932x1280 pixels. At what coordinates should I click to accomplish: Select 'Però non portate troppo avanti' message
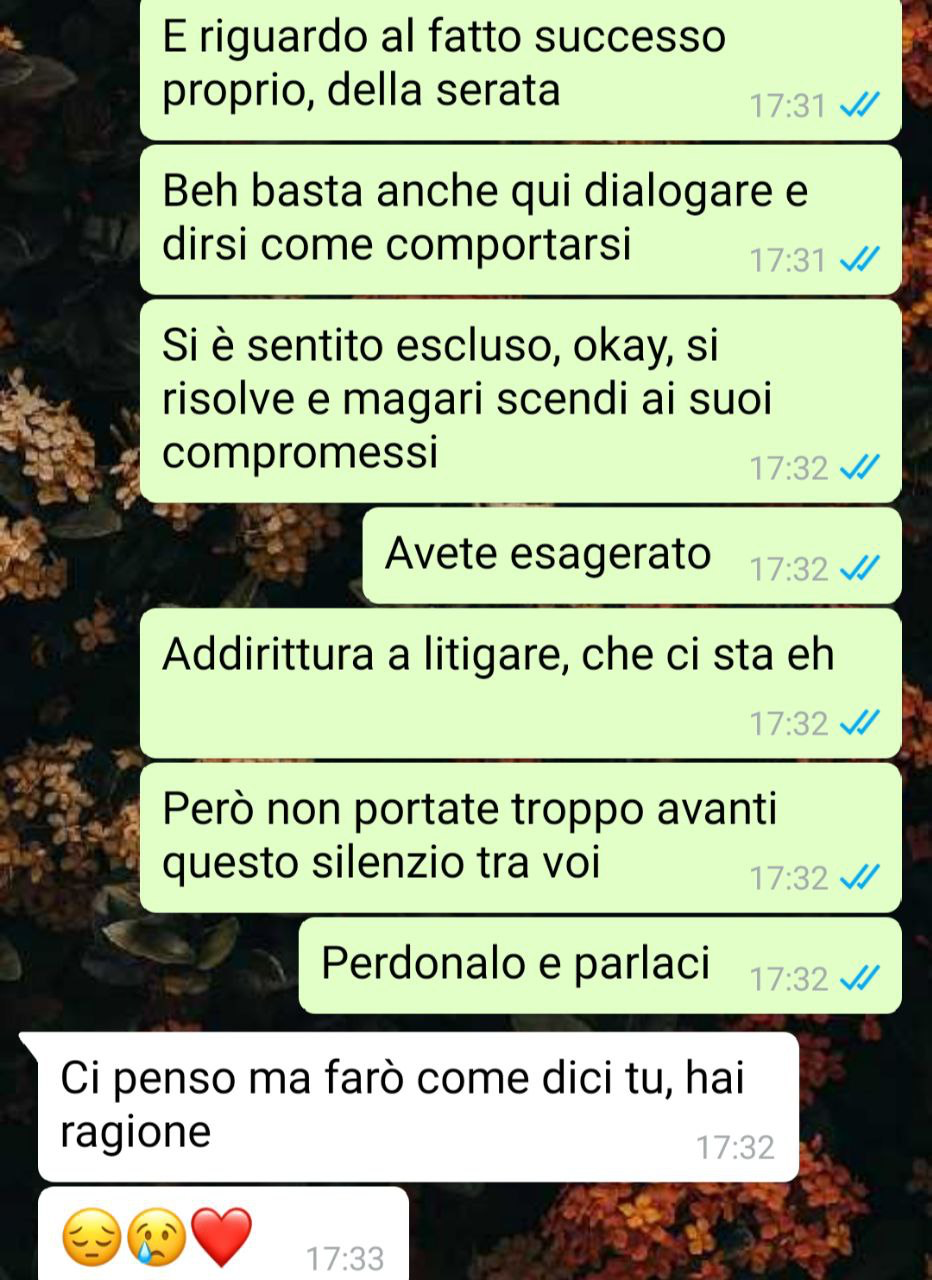pos(521,837)
